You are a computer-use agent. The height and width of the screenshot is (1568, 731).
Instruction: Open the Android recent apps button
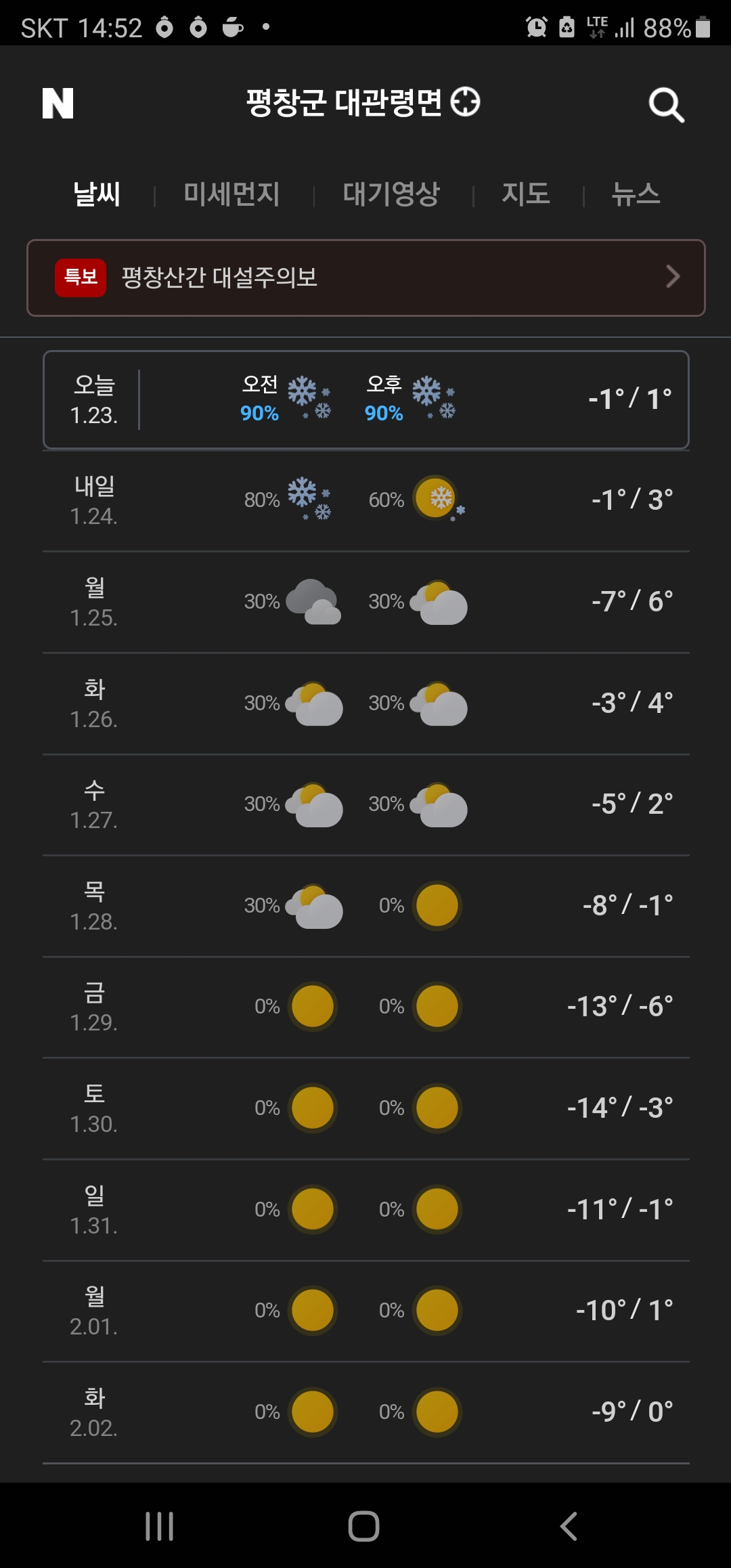point(160,1526)
